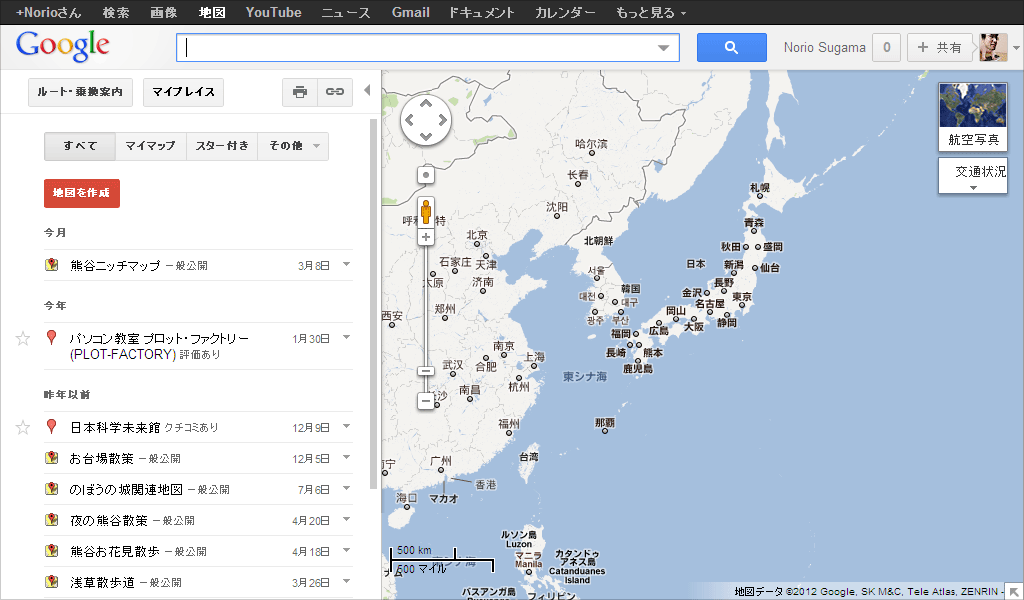
Task: Click the zoom in plus button
Action: click(426, 237)
